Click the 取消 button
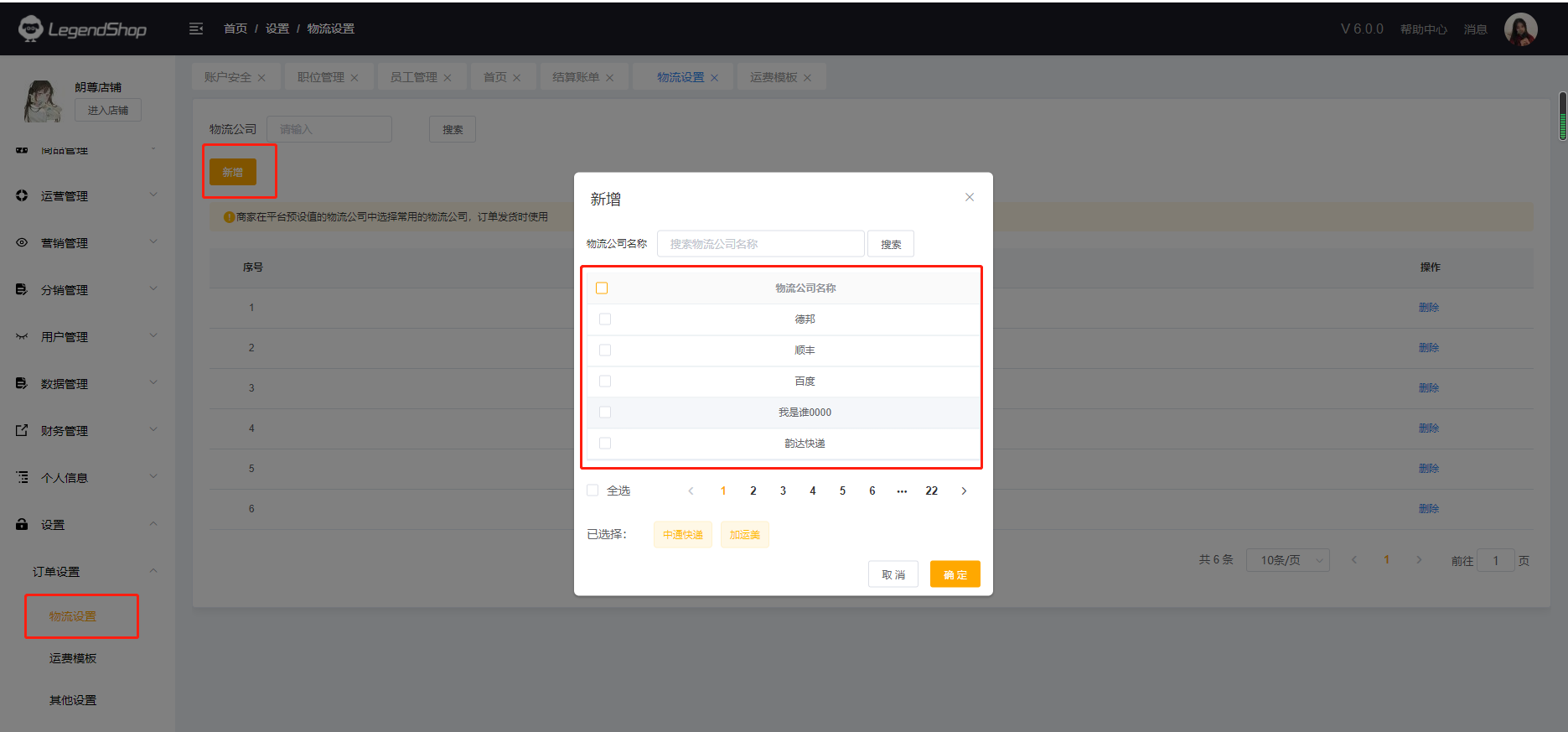The height and width of the screenshot is (732, 1568). [893, 574]
